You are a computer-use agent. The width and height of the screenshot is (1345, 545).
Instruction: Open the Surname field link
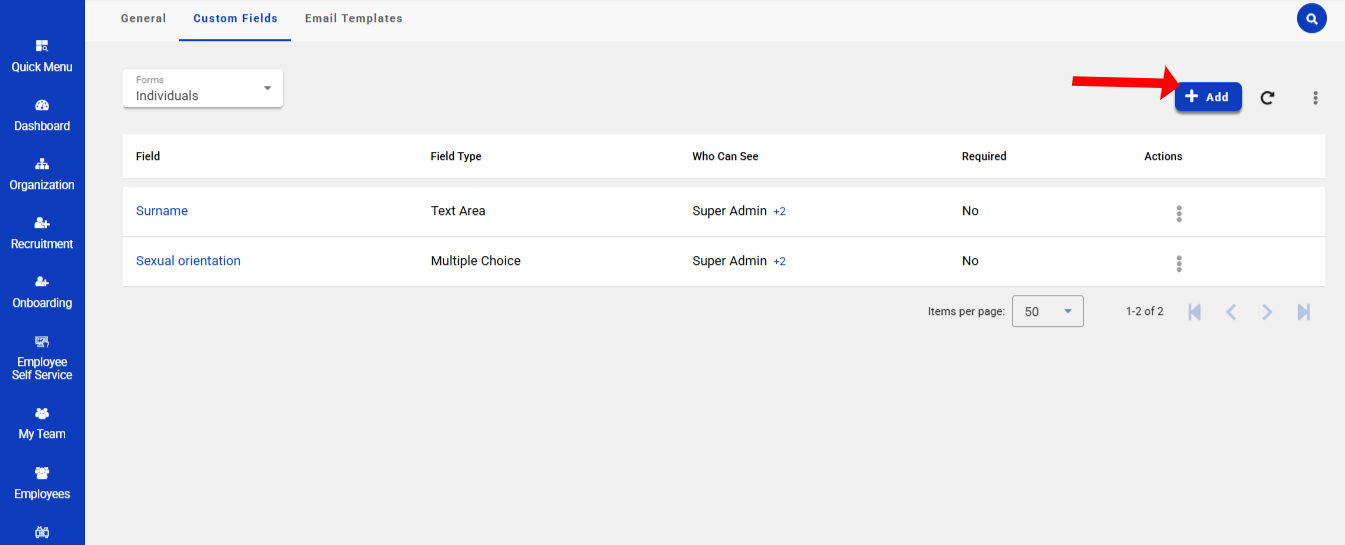pos(162,211)
